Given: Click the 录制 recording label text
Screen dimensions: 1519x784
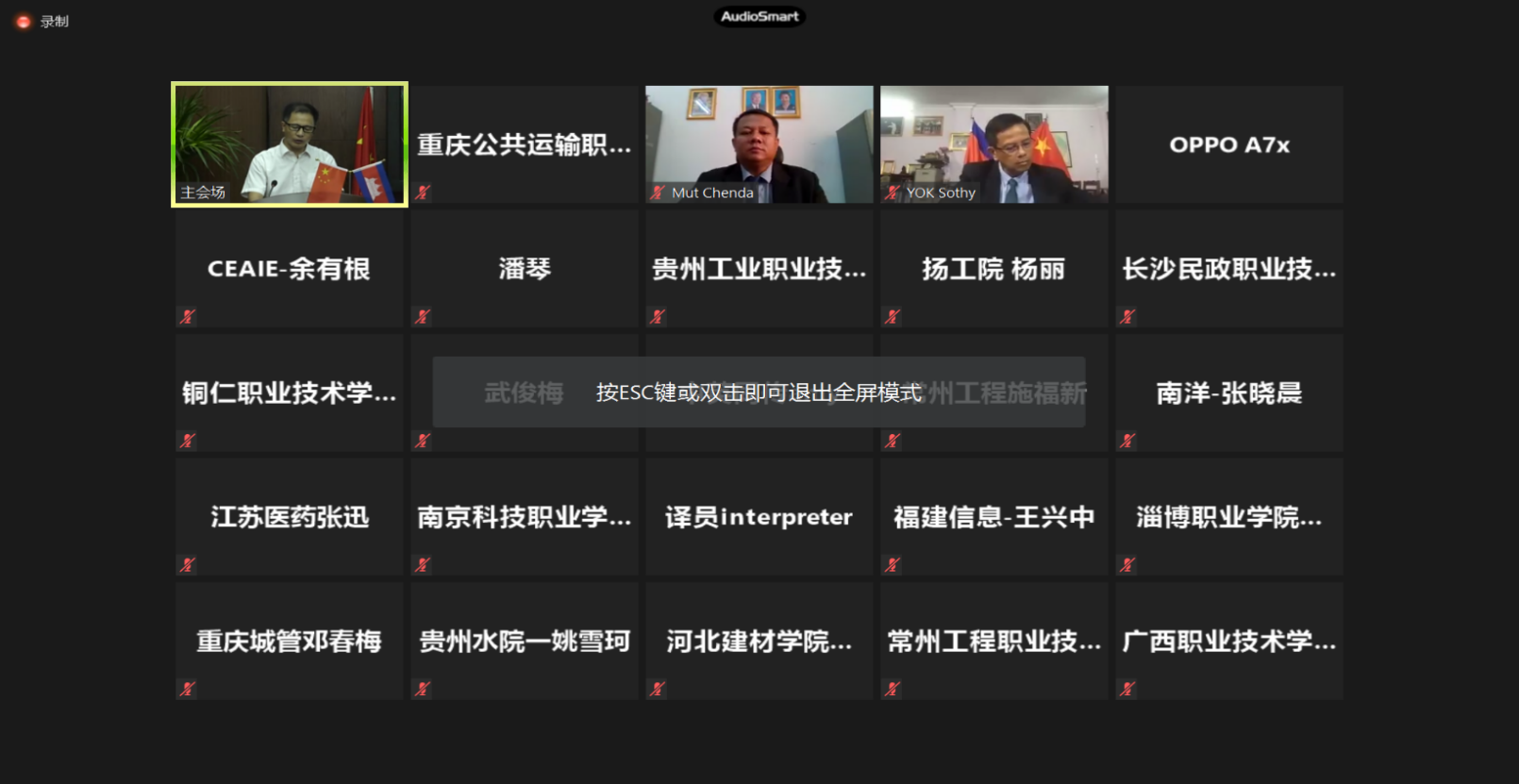Looking at the screenshot, I should click(55, 21).
